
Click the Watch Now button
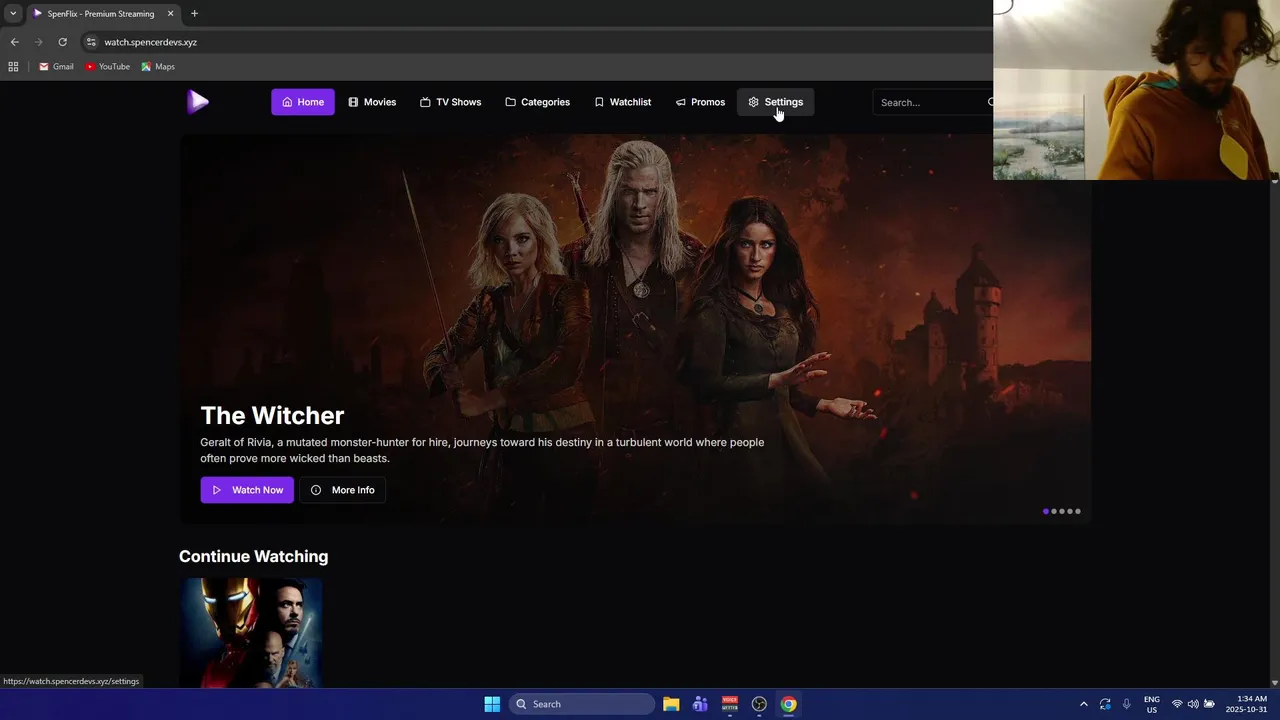(247, 490)
